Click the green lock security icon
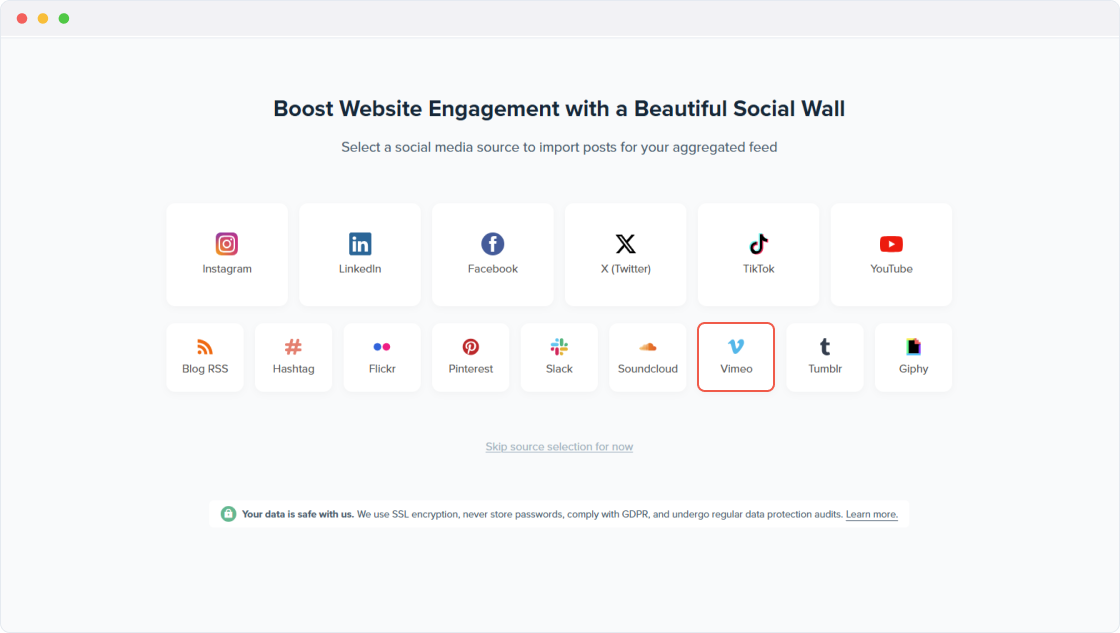This screenshot has width=1120, height=633. 226,513
